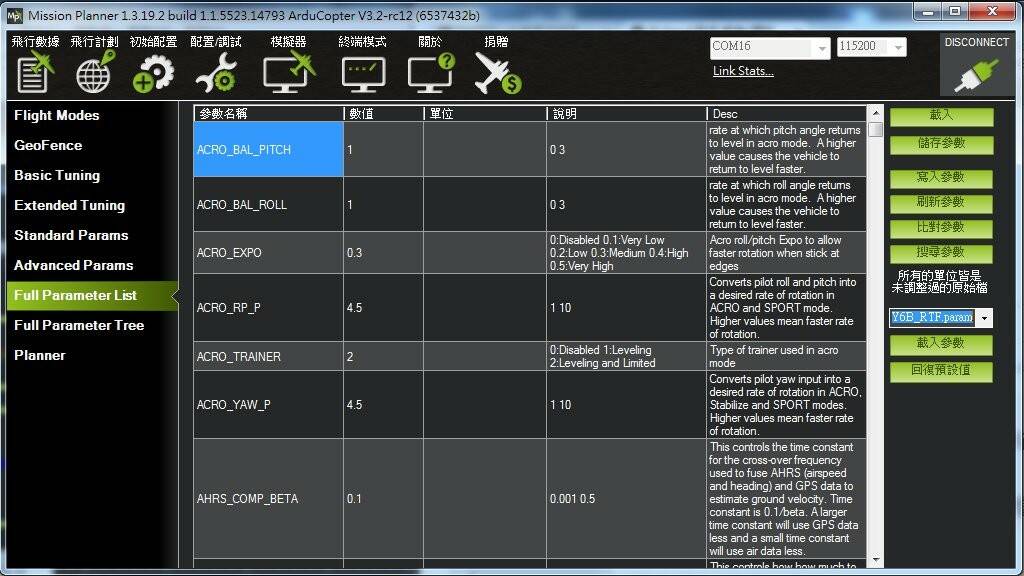Click the 寫入參數 write params button
The width and height of the screenshot is (1024, 576).
click(941, 178)
